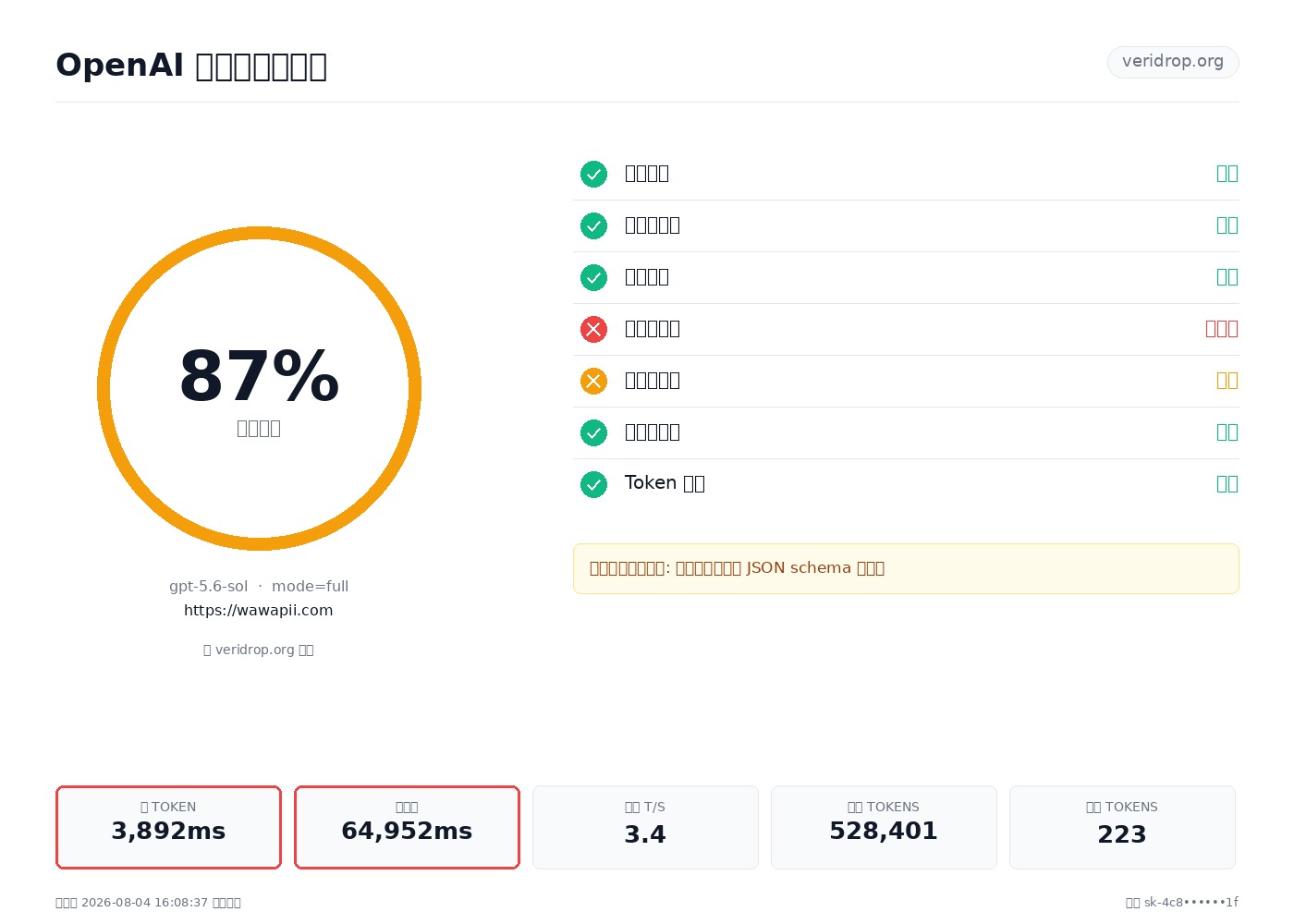This screenshot has height=924, width=1294.
Task: Click the masked key sk-4c8••••••1f
Action: pos(1190,903)
